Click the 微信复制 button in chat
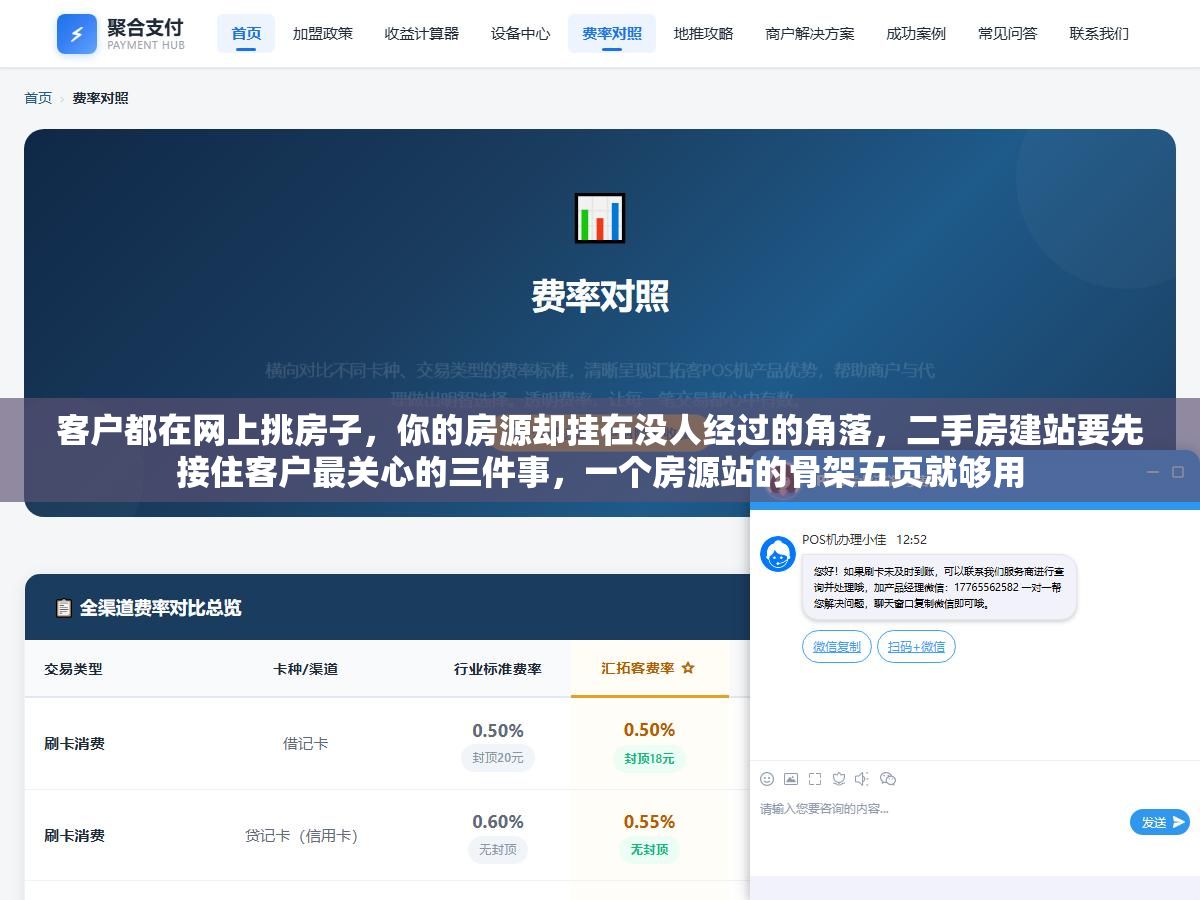The height and width of the screenshot is (900, 1200). click(837, 646)
